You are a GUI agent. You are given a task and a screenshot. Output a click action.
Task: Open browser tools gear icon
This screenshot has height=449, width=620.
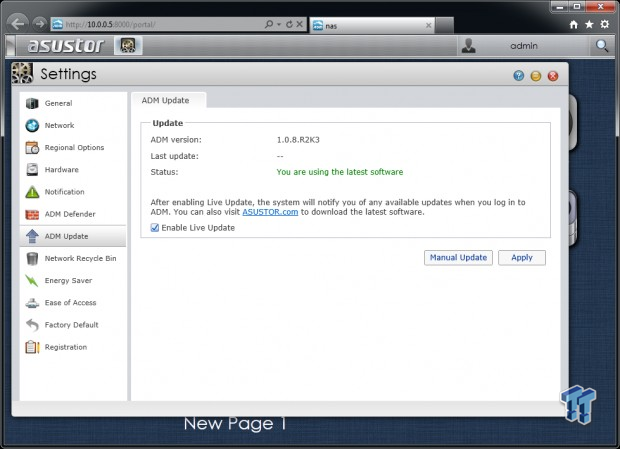pyautogui.click(x=605, y=25)
